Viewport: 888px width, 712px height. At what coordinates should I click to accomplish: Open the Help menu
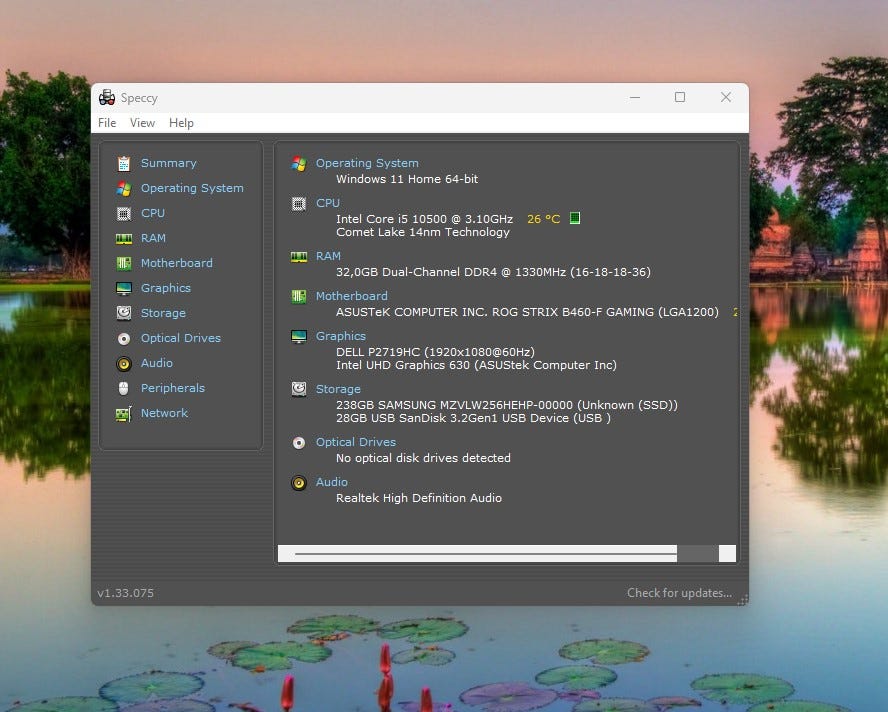click(x=181, y=123)
